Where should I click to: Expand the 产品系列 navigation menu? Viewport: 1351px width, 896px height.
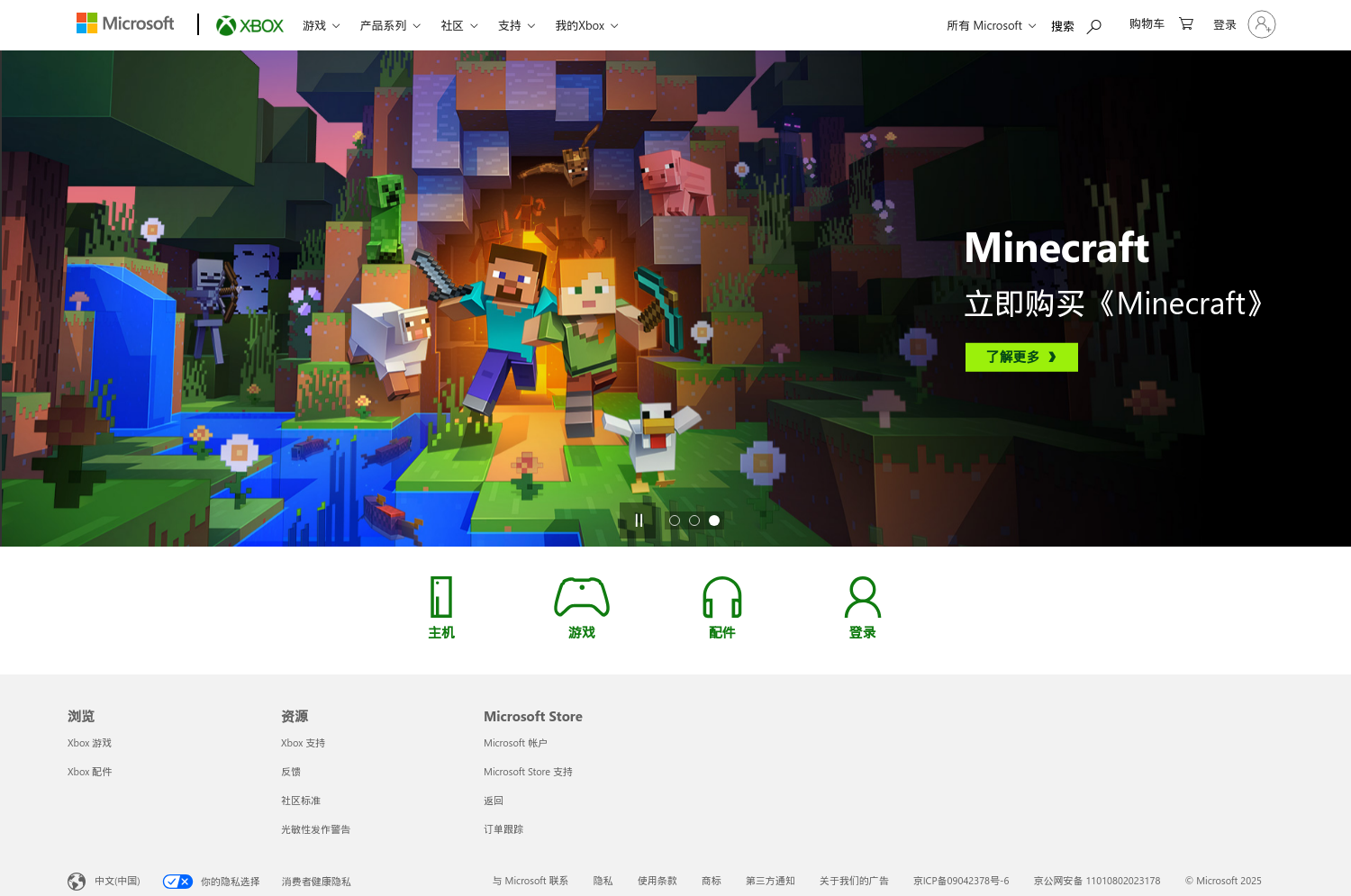(x=390, y=26)
